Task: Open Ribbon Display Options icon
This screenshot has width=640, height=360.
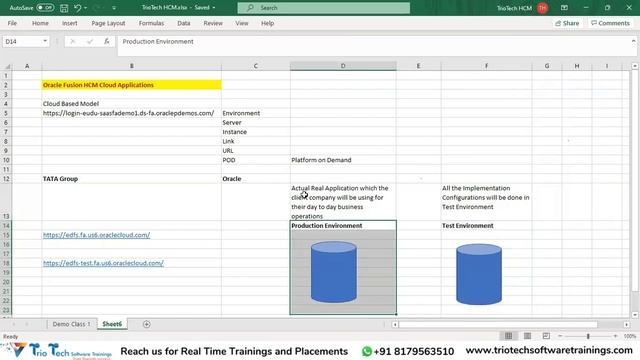Action: tap(564, 8)
